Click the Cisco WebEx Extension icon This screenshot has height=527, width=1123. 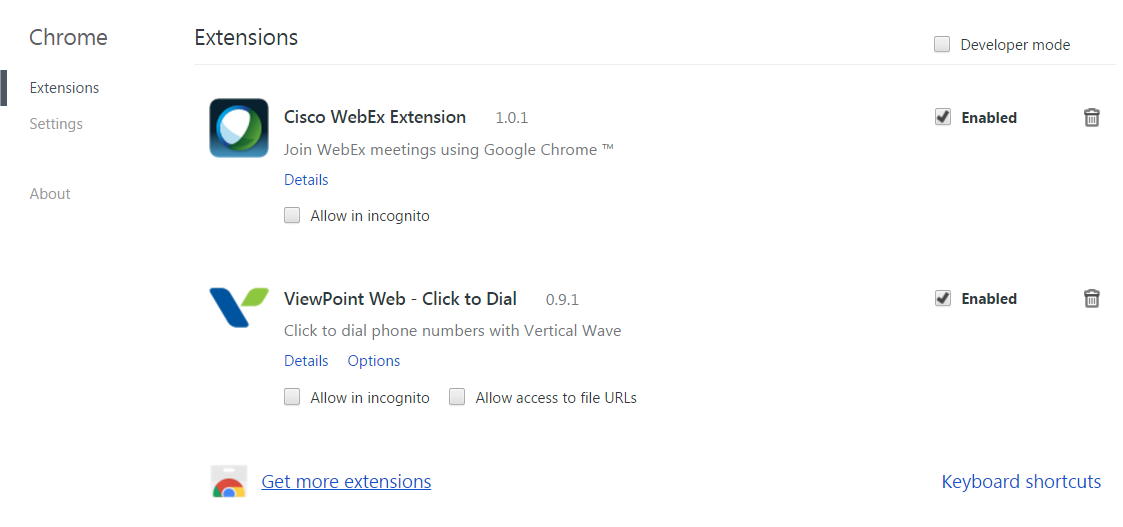(239, 127)
